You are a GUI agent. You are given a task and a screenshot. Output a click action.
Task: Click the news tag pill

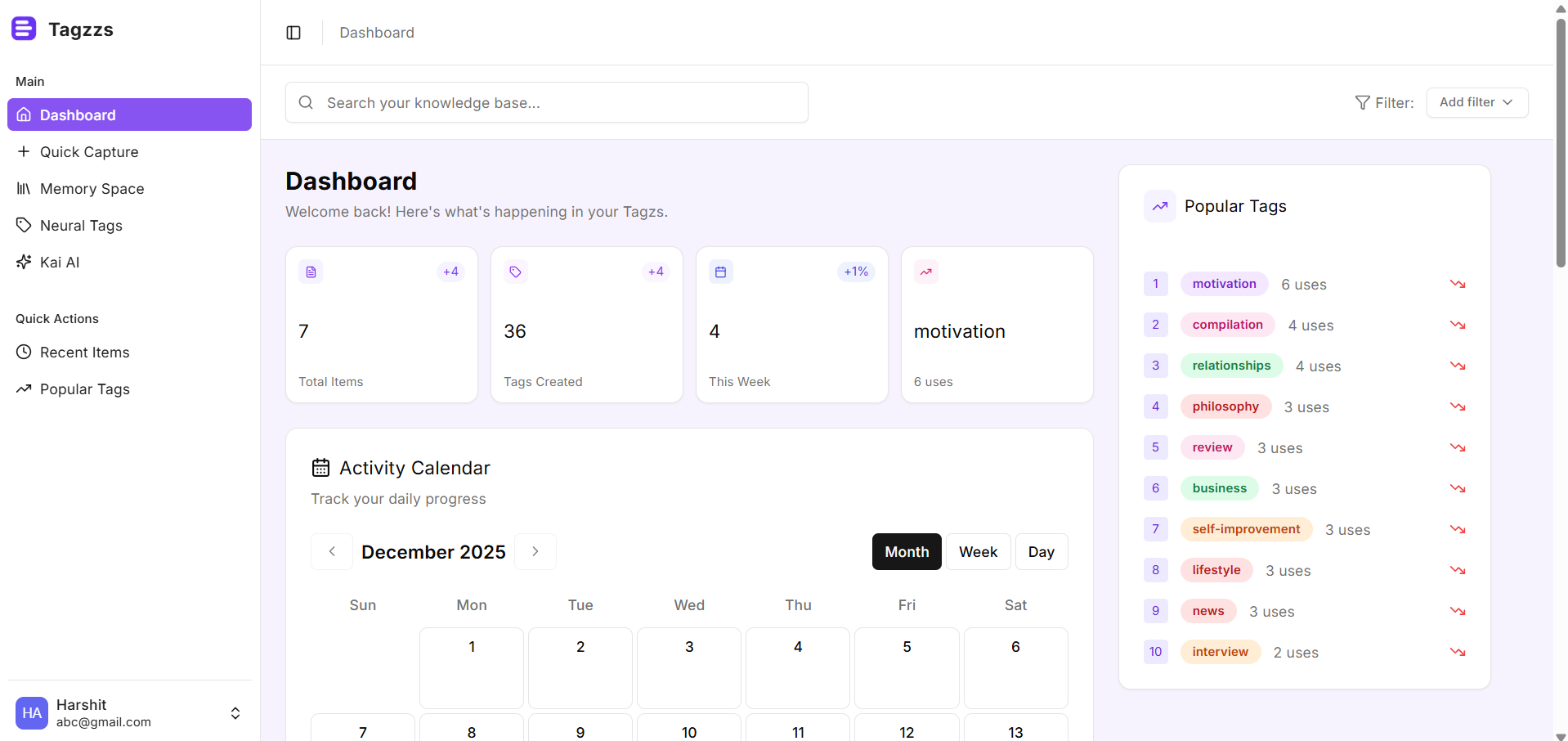coord(1207,611)
